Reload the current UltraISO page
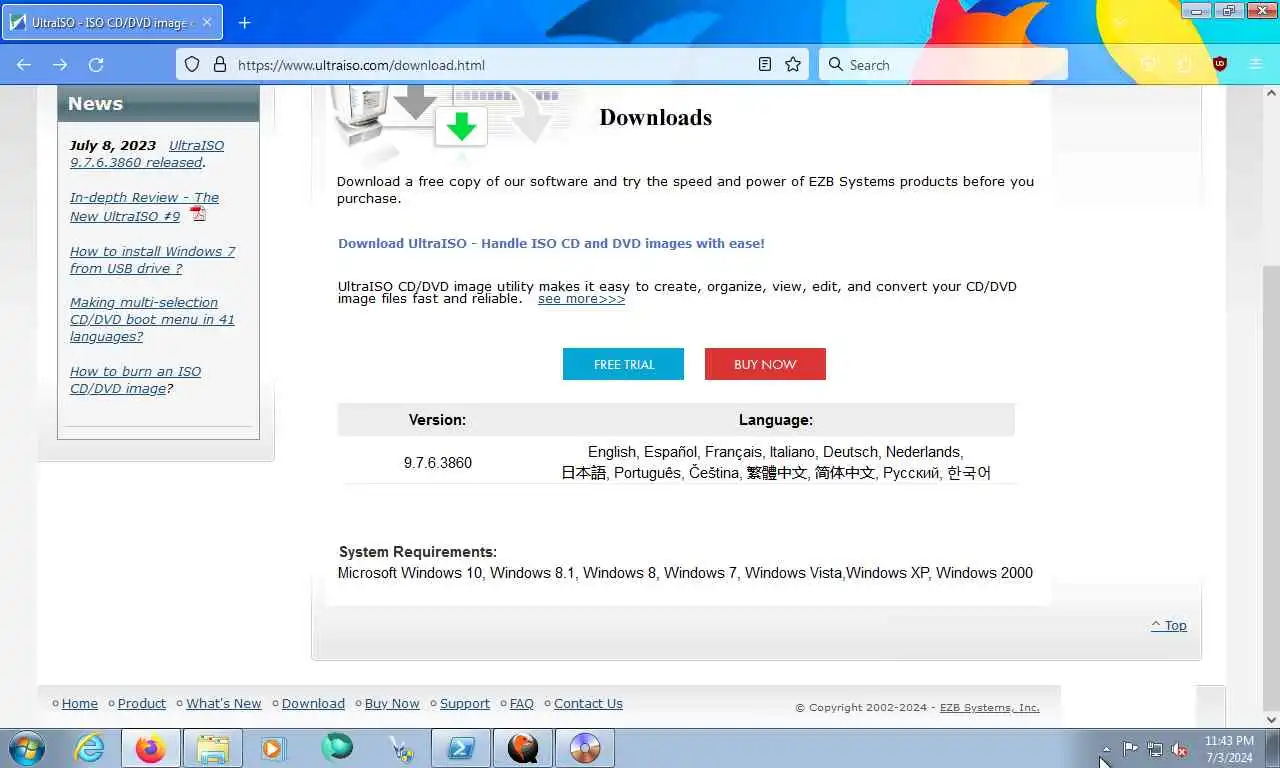The image size is (1280, 768). (x=96, y=64)
